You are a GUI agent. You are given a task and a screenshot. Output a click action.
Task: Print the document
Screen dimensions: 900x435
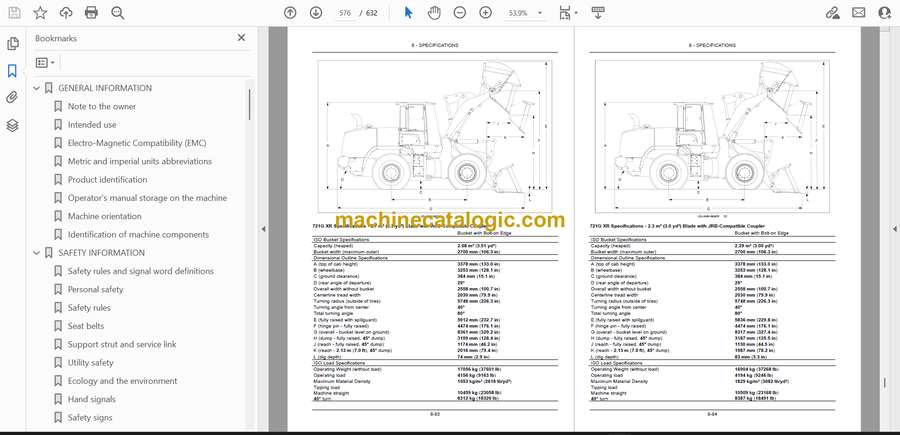tap(91, 13)
